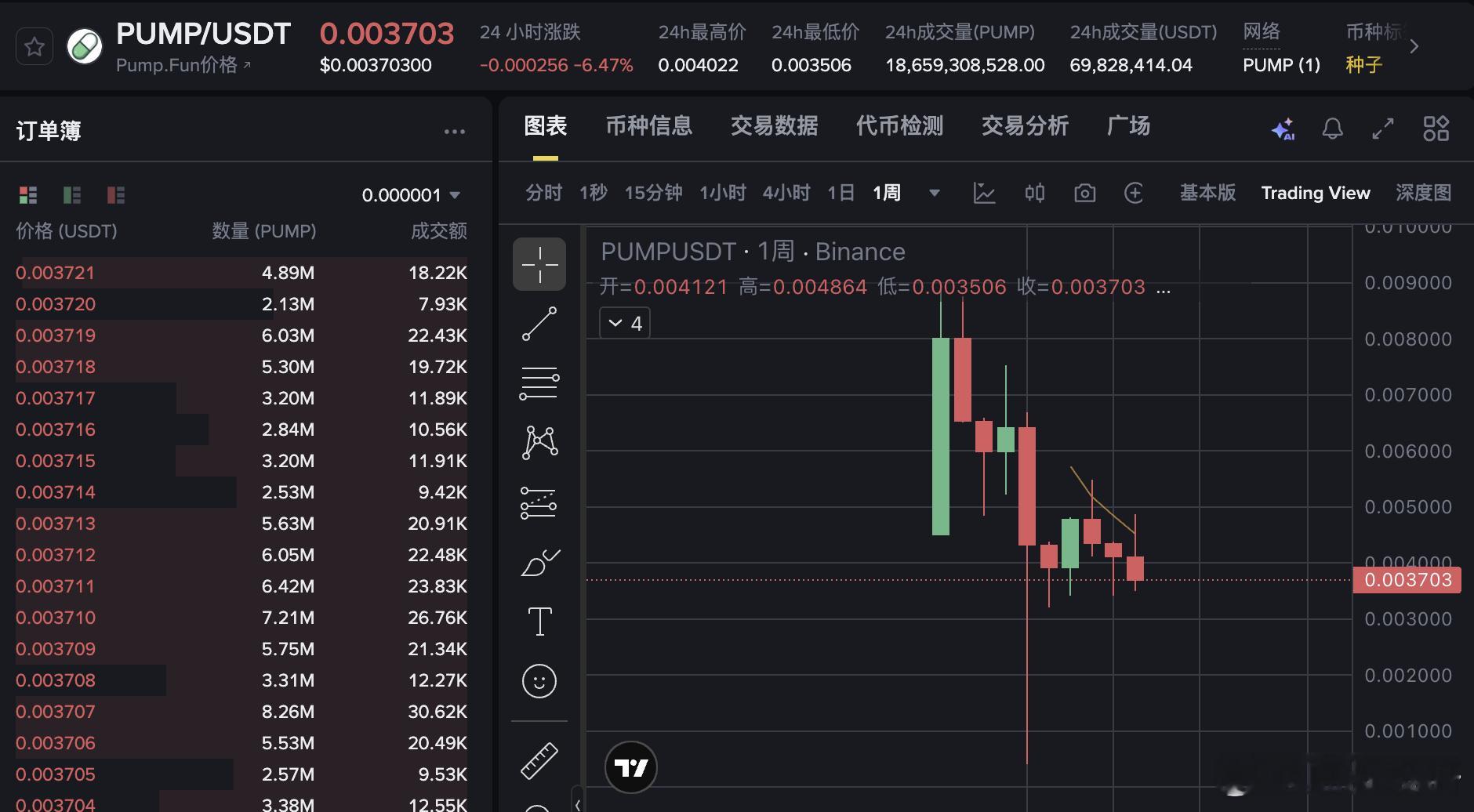The width and height of the screenshot is (1474, 812).
Task: Open notifications with the bell icon
Action: click(x=1333, y=128)
